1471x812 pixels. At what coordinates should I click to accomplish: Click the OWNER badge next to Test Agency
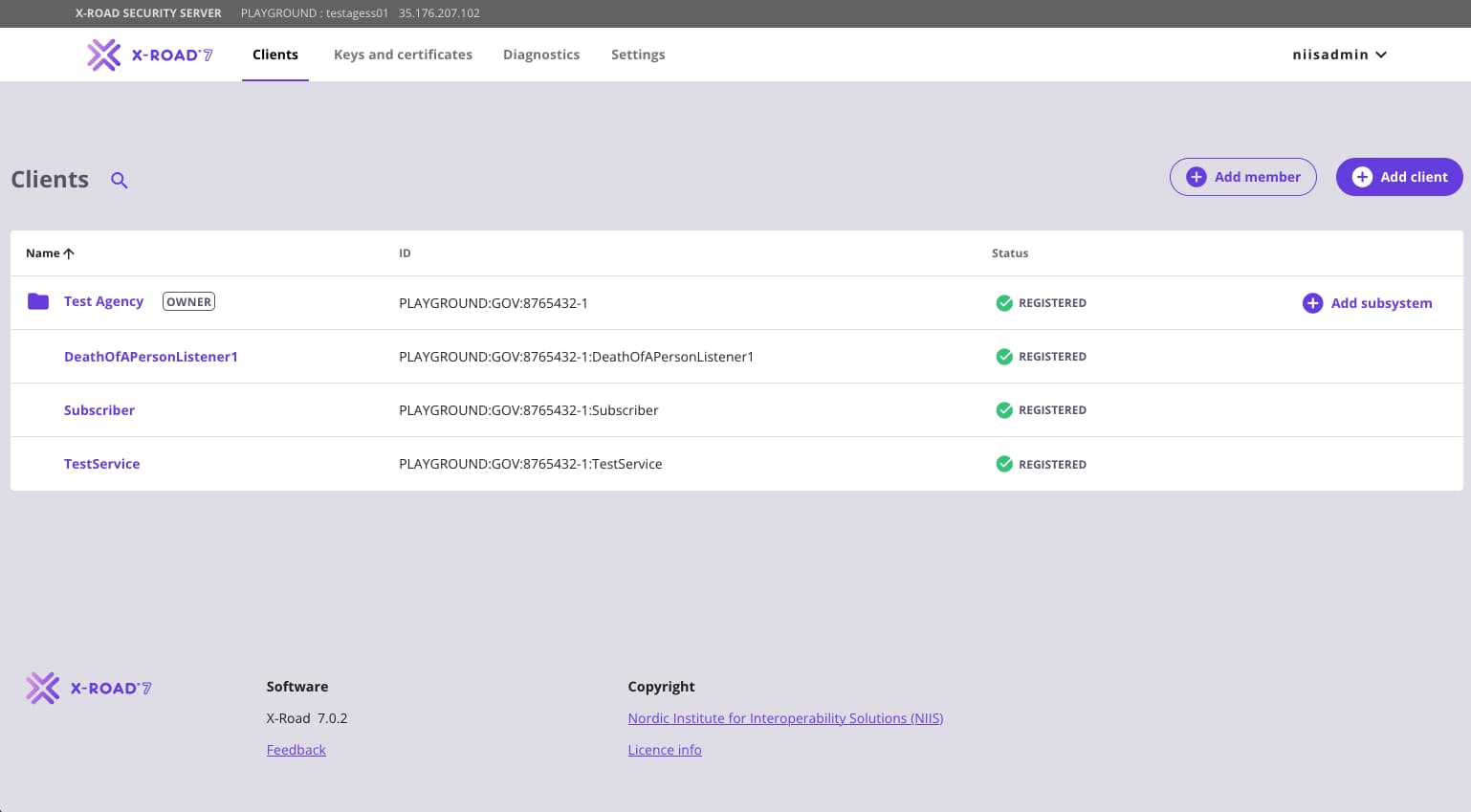188,302
